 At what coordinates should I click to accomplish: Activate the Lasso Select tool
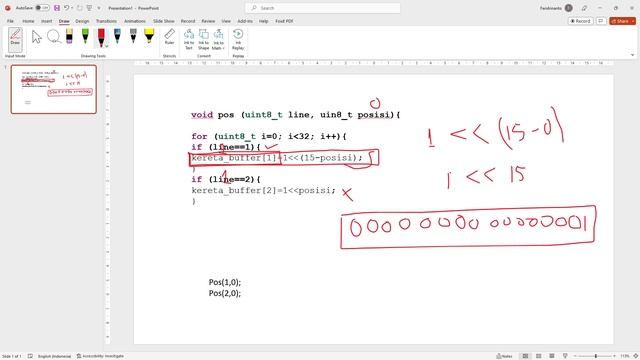tap(53, 37)
